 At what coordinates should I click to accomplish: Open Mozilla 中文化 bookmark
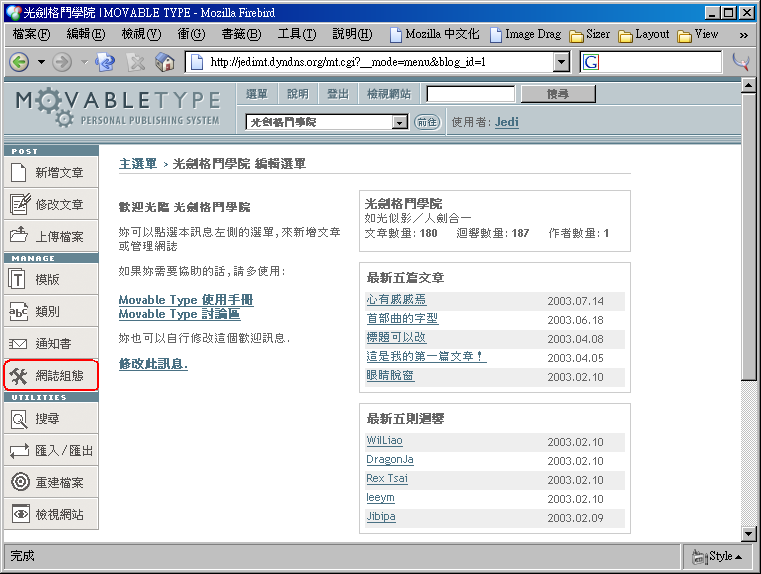point(435,34)
